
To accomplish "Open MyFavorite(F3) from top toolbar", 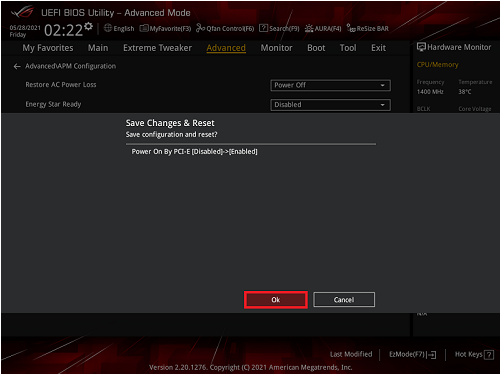I will coord(165,29).
